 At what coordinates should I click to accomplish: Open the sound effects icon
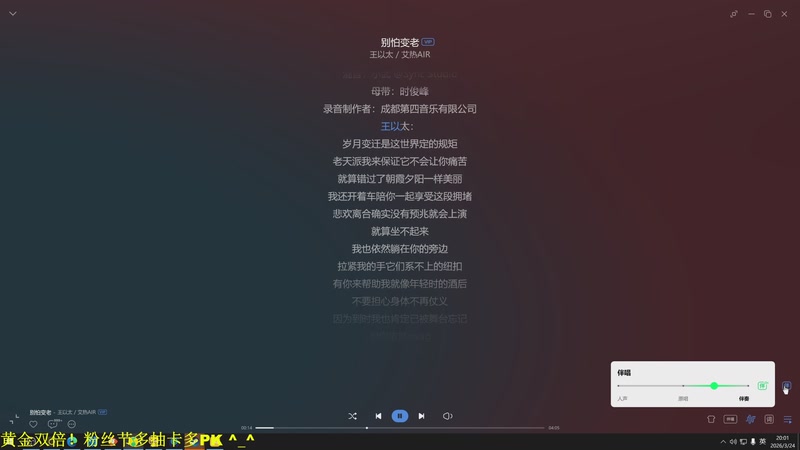click(751, 419)
